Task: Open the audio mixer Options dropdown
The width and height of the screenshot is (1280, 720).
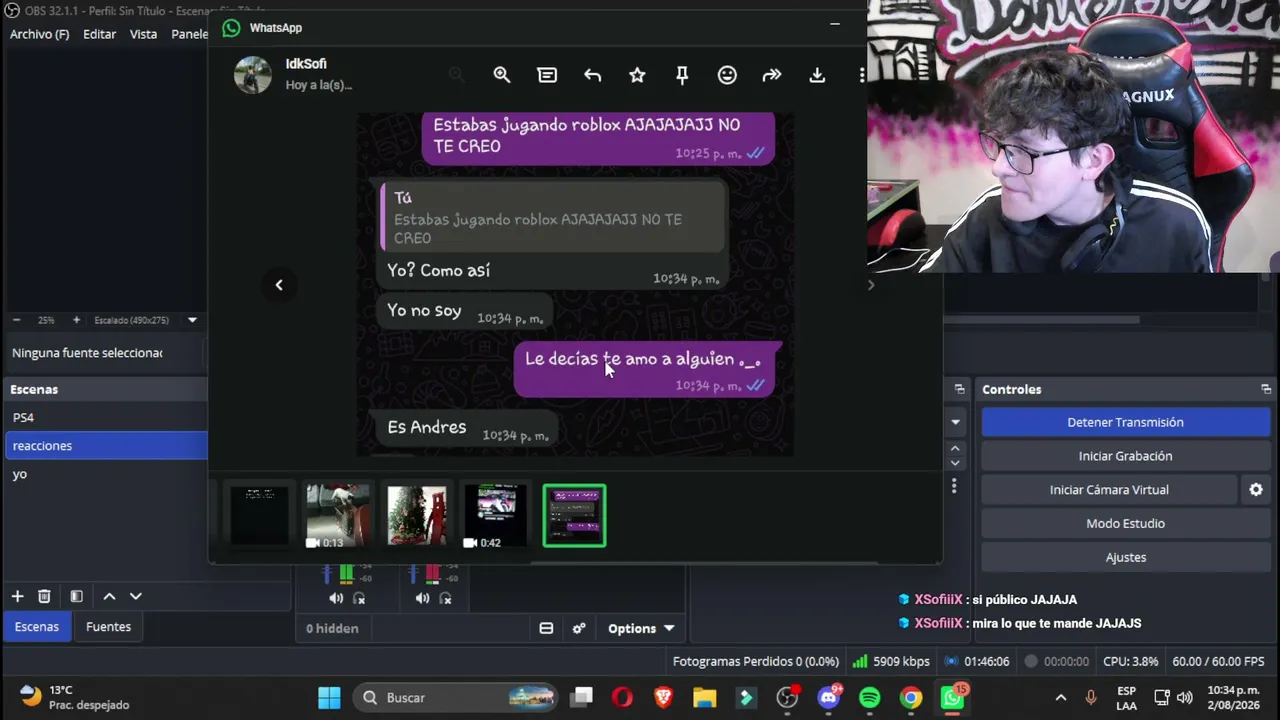Action: (641, 628)
